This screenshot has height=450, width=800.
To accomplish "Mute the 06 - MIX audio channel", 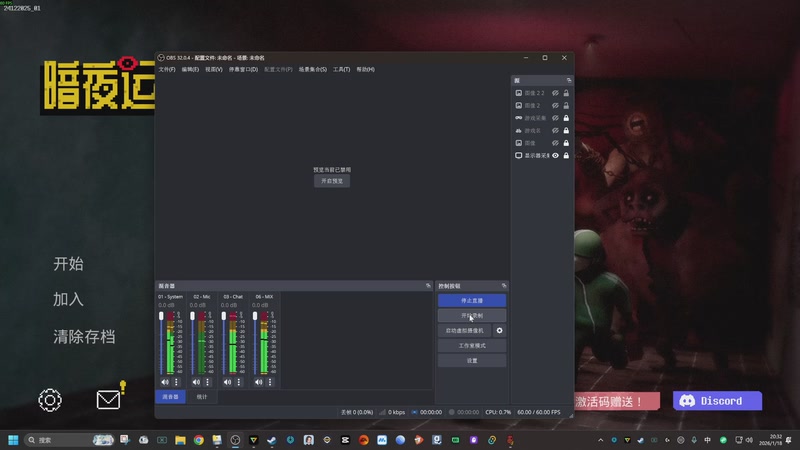I will 259,382.
